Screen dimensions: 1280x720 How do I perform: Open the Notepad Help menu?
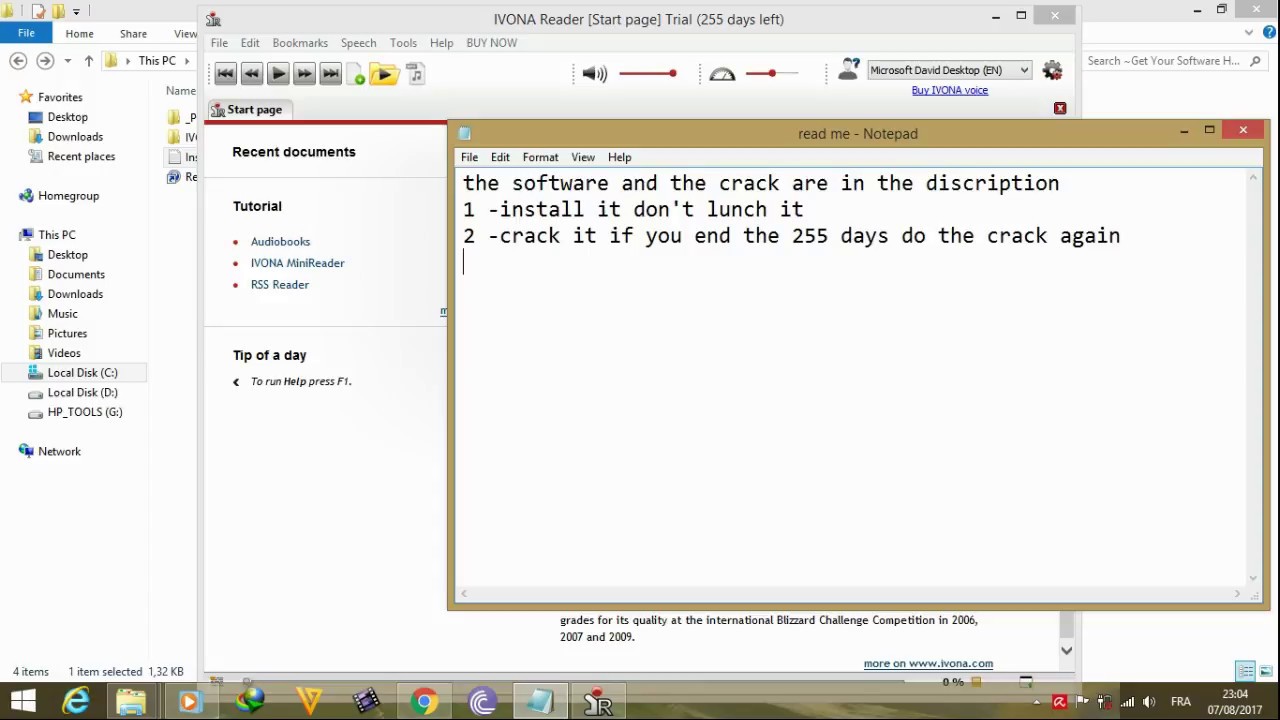(x=619, y=157)
